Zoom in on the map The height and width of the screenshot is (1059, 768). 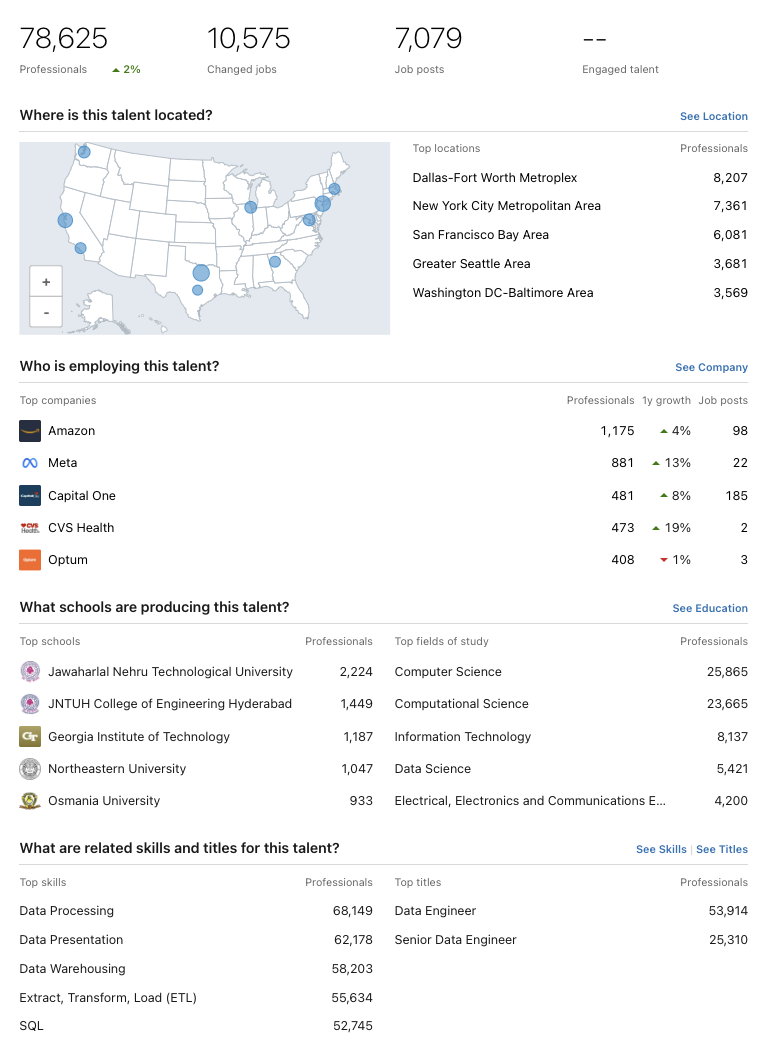click(x=46, y=282)
